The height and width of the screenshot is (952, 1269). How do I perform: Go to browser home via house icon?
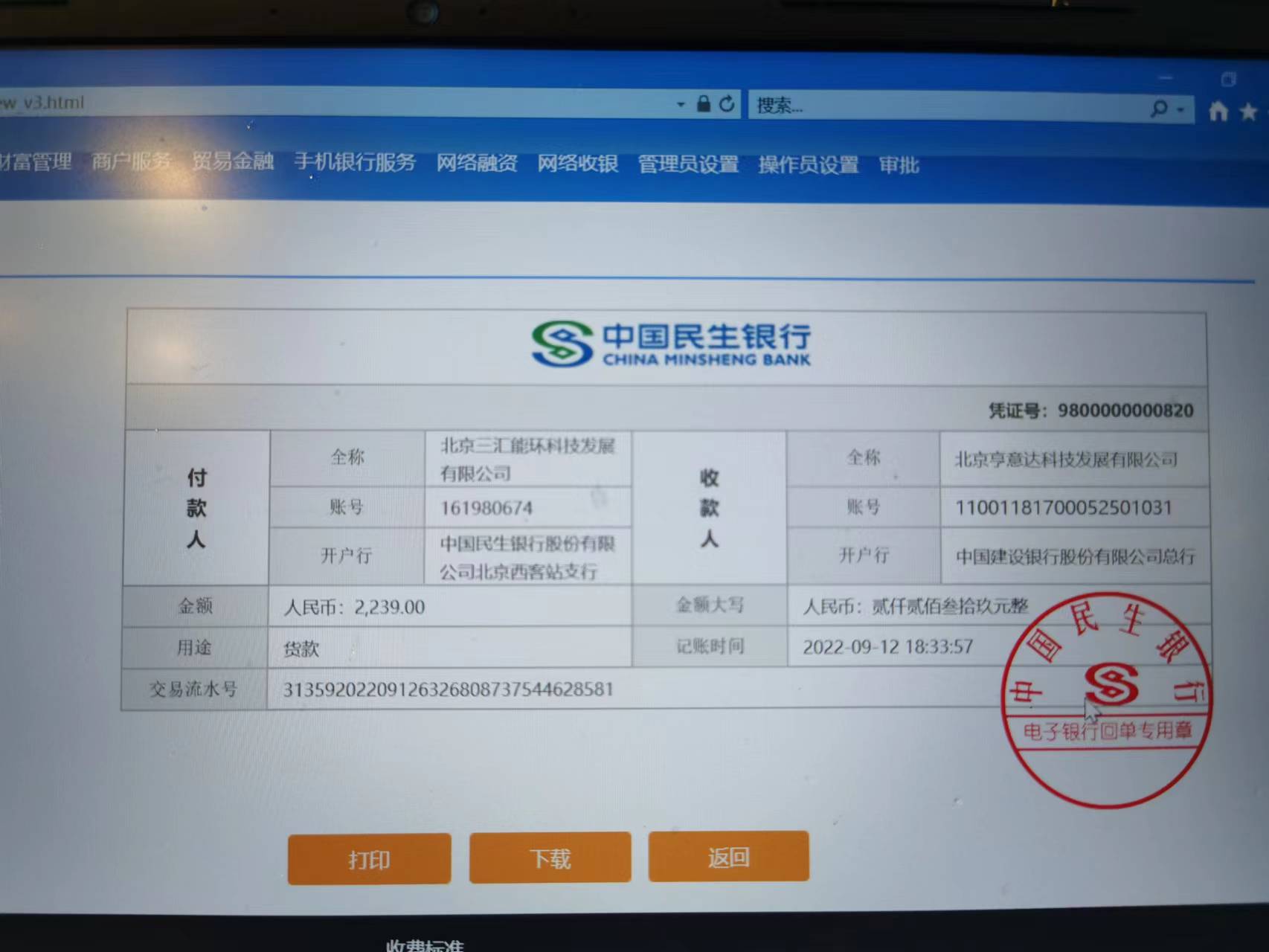pos(1218,111)
